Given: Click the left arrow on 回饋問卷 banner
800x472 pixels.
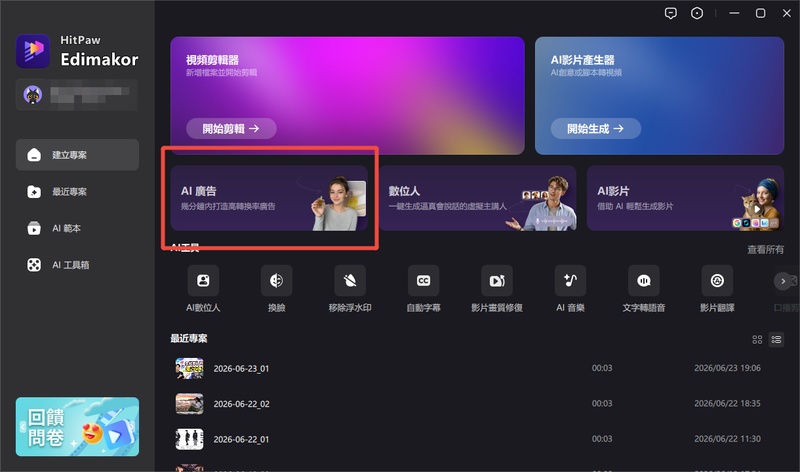Looking at the screenshot, I should pyautogui.click(x=22, y=427).
